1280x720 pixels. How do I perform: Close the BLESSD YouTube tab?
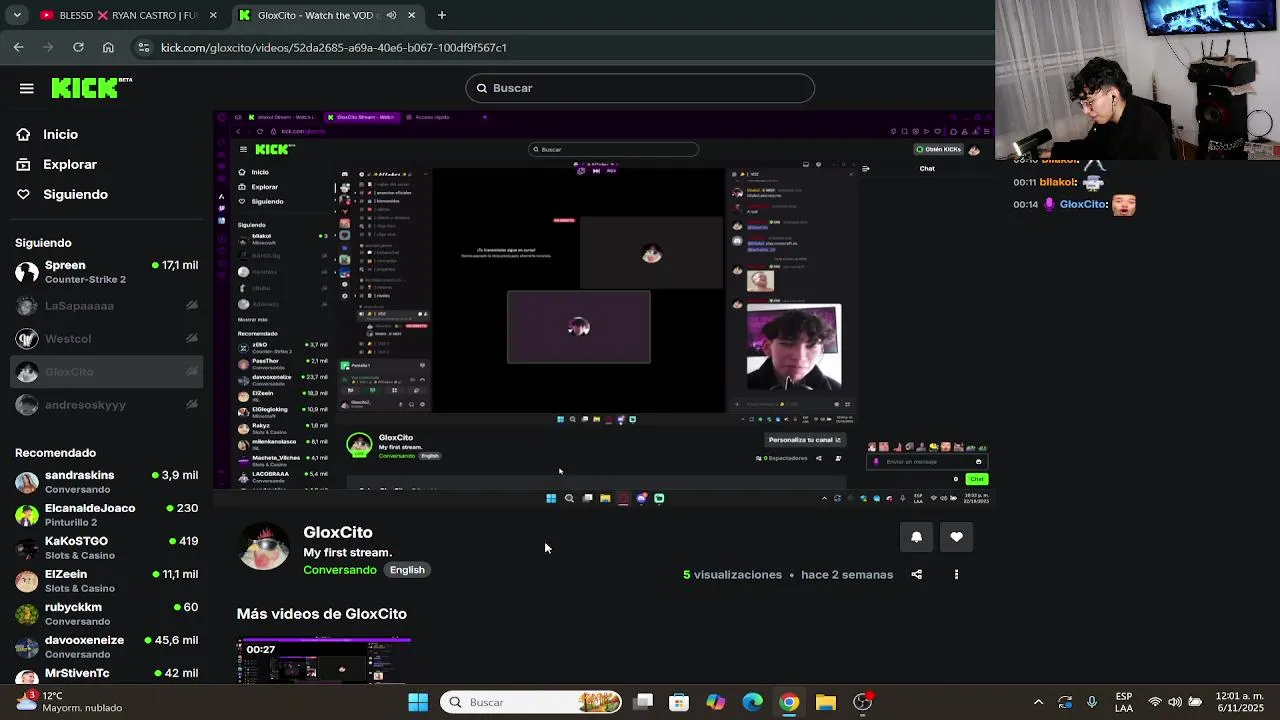(213, 15)
